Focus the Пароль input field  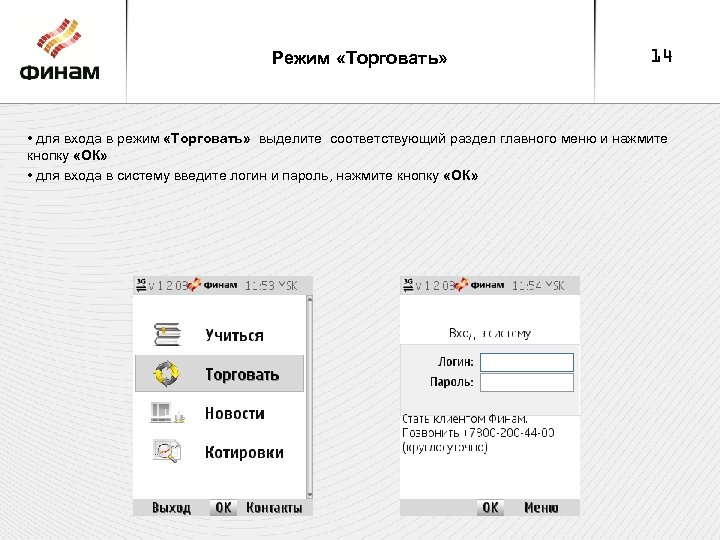point(527,382)
